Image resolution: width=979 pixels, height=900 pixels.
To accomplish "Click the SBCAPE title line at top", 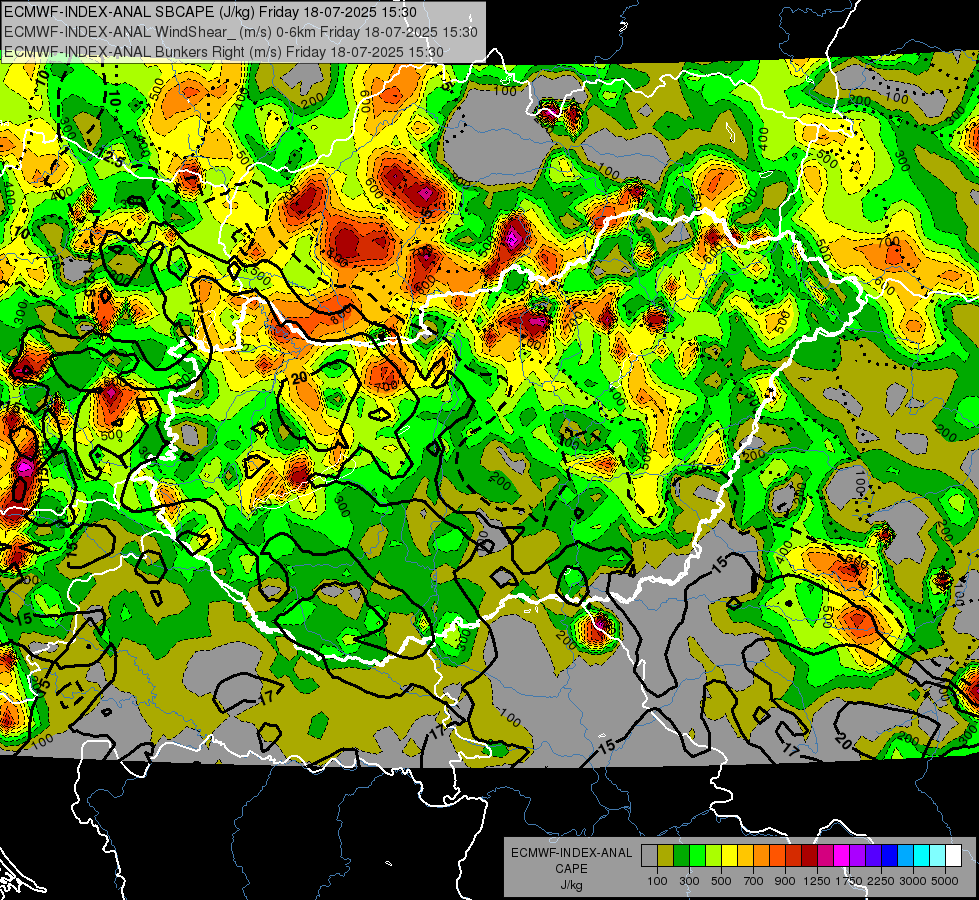I will [210, 12].
